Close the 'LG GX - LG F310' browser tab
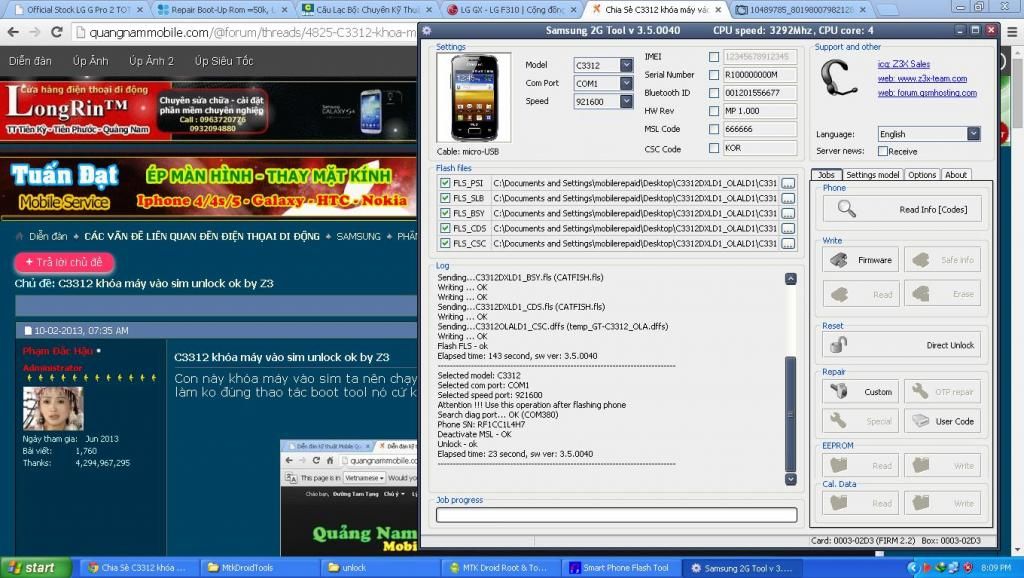1024x578 pixels. 575,10
